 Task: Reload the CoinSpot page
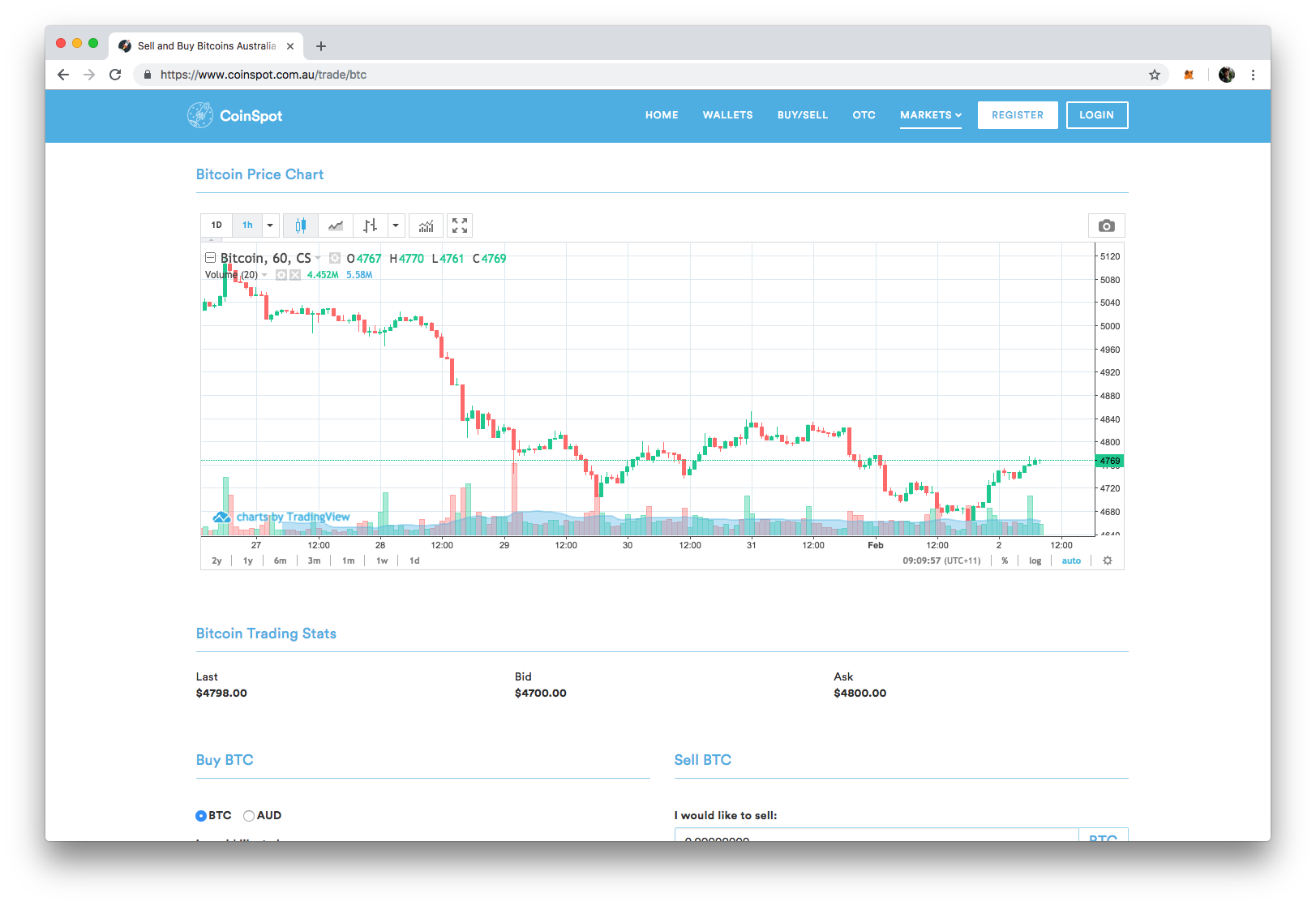pos(115,75)
